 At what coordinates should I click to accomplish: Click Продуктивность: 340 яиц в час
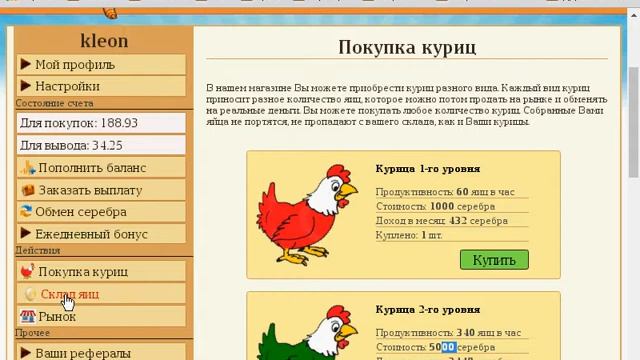click(448, 333)
